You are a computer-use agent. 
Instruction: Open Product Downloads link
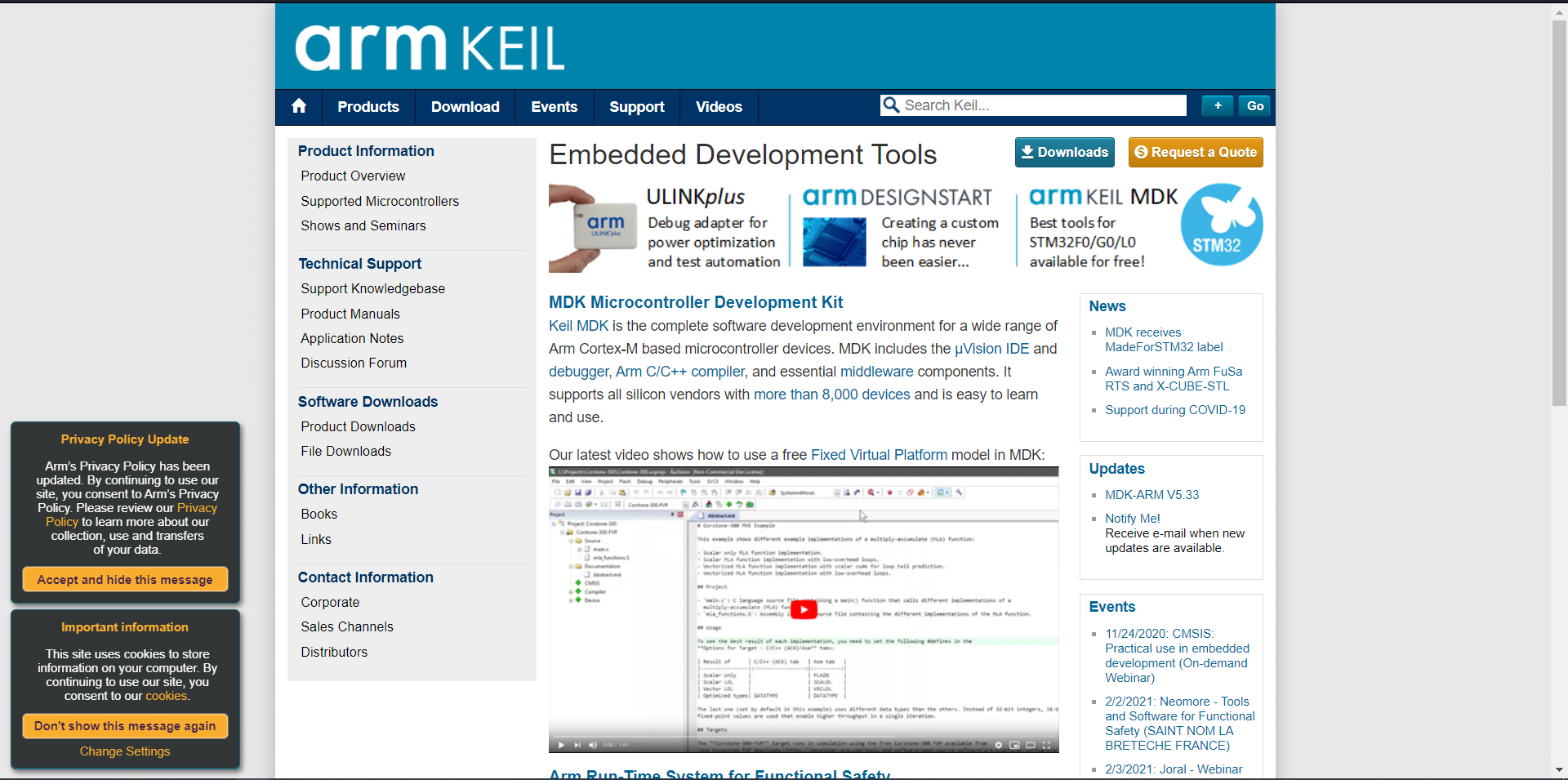click(358, 426)
